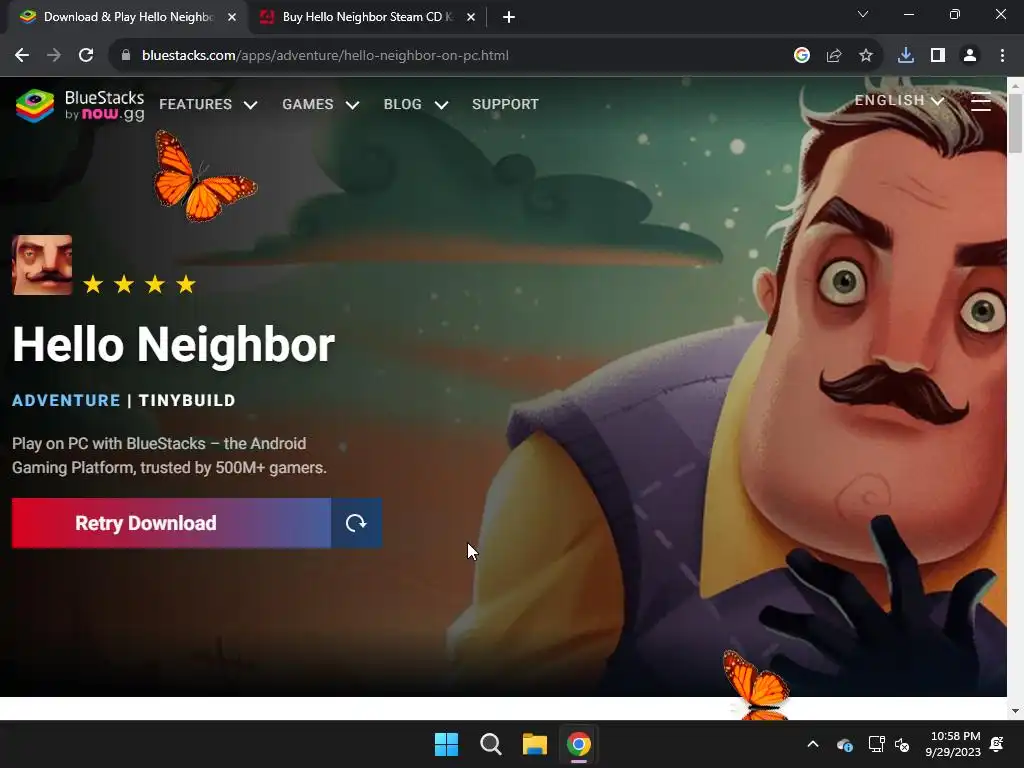
Task: Share this page icon
Action: click(834, 56)
